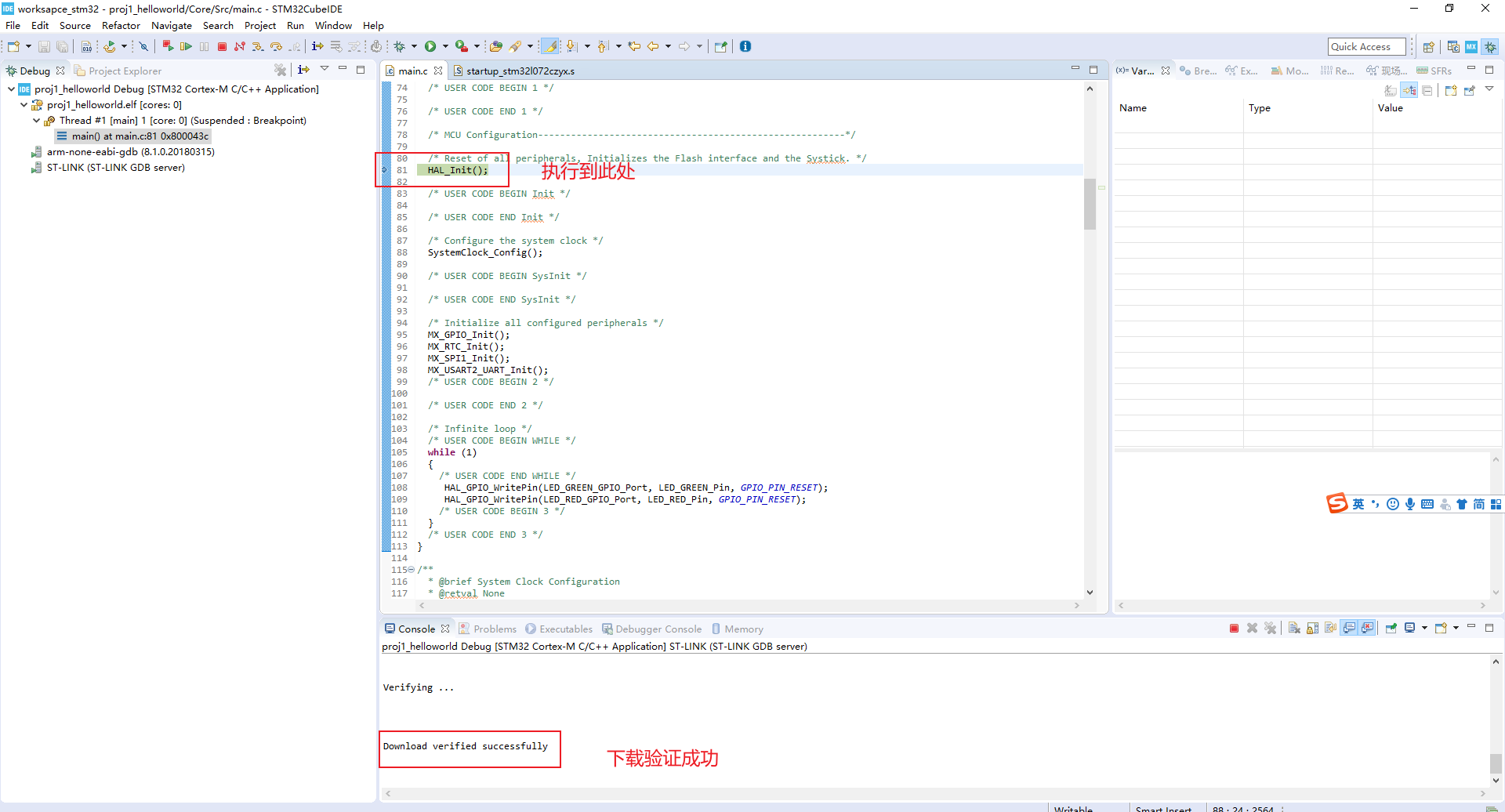Open the SFRs tab

[1434, 71]
